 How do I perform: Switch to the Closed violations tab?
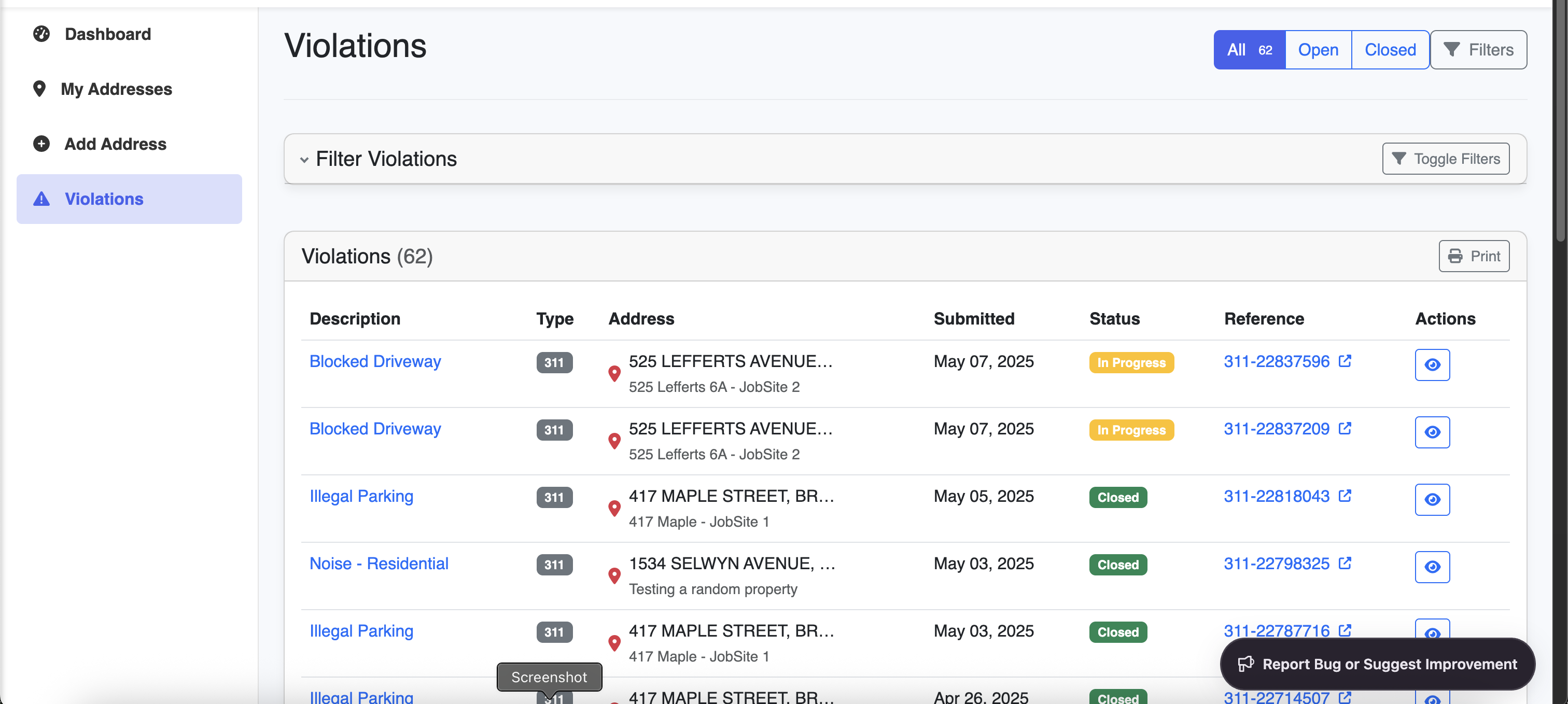[x=1390, y=50]
